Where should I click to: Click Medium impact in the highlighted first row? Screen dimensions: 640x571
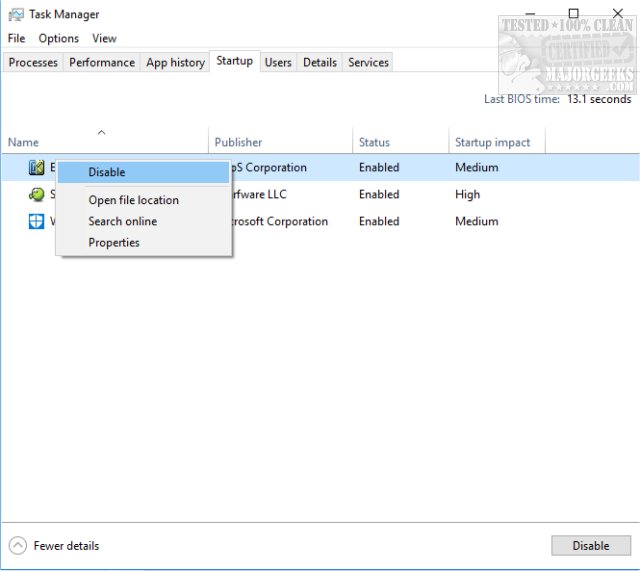click(477, 167)
